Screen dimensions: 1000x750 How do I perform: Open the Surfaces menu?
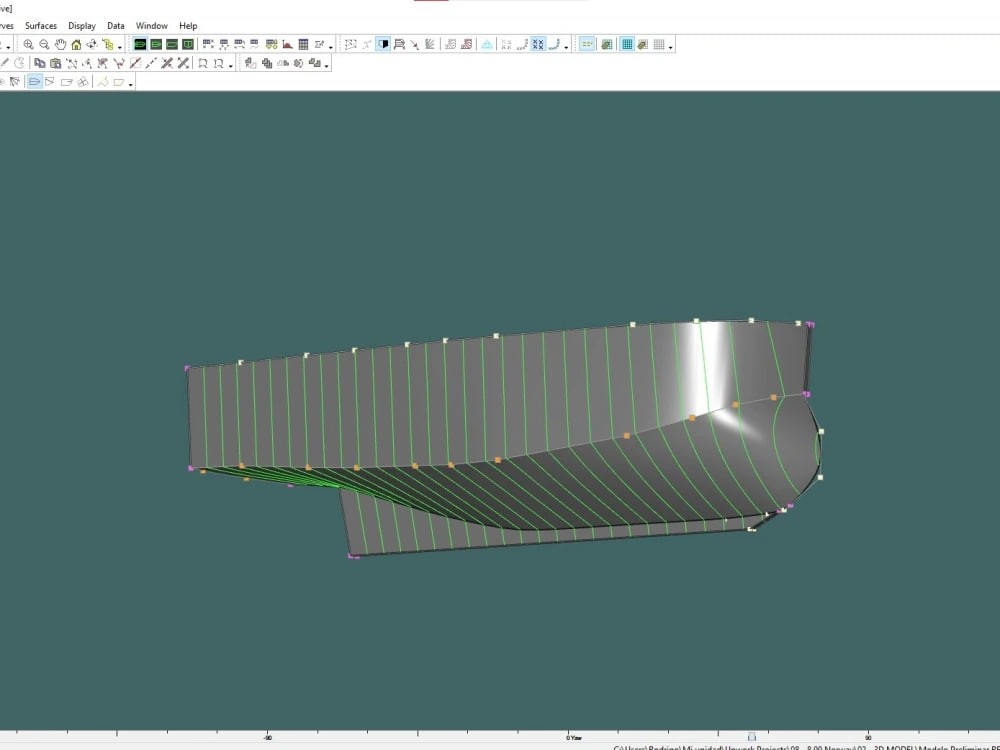pyautogui.click(x=41, y=25)
